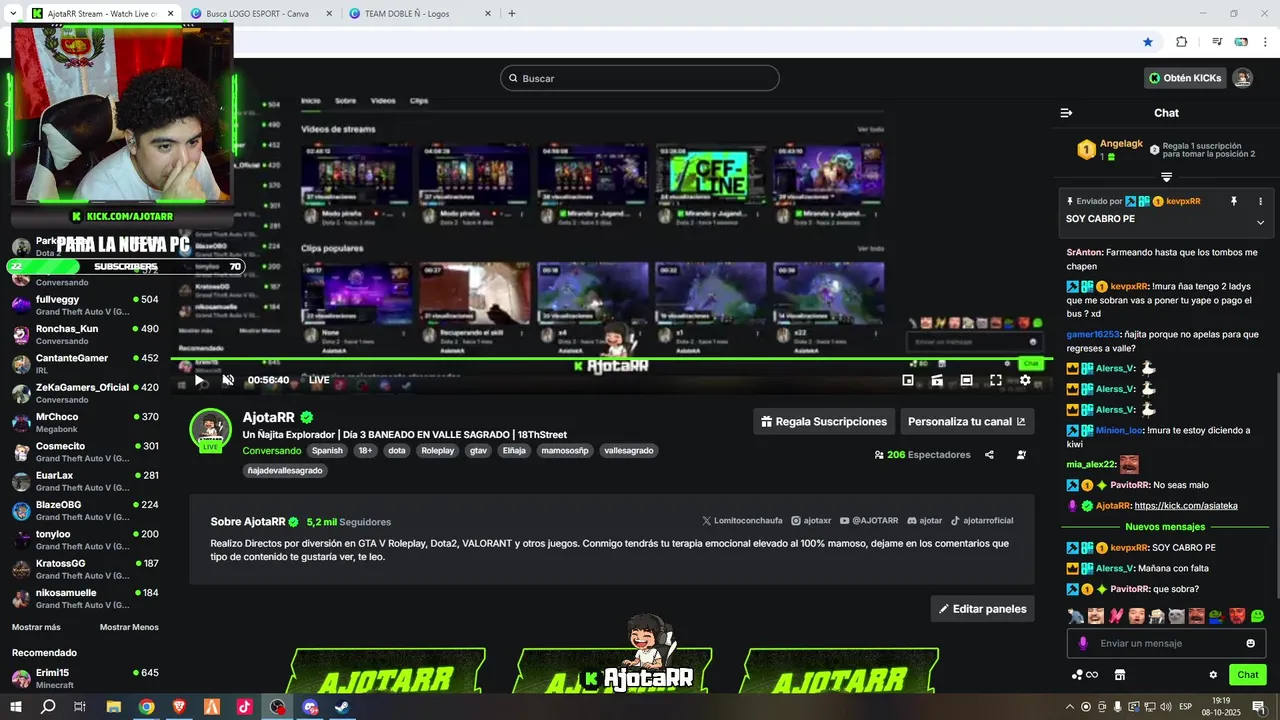Open the chat shop icon

(1120, 675)
